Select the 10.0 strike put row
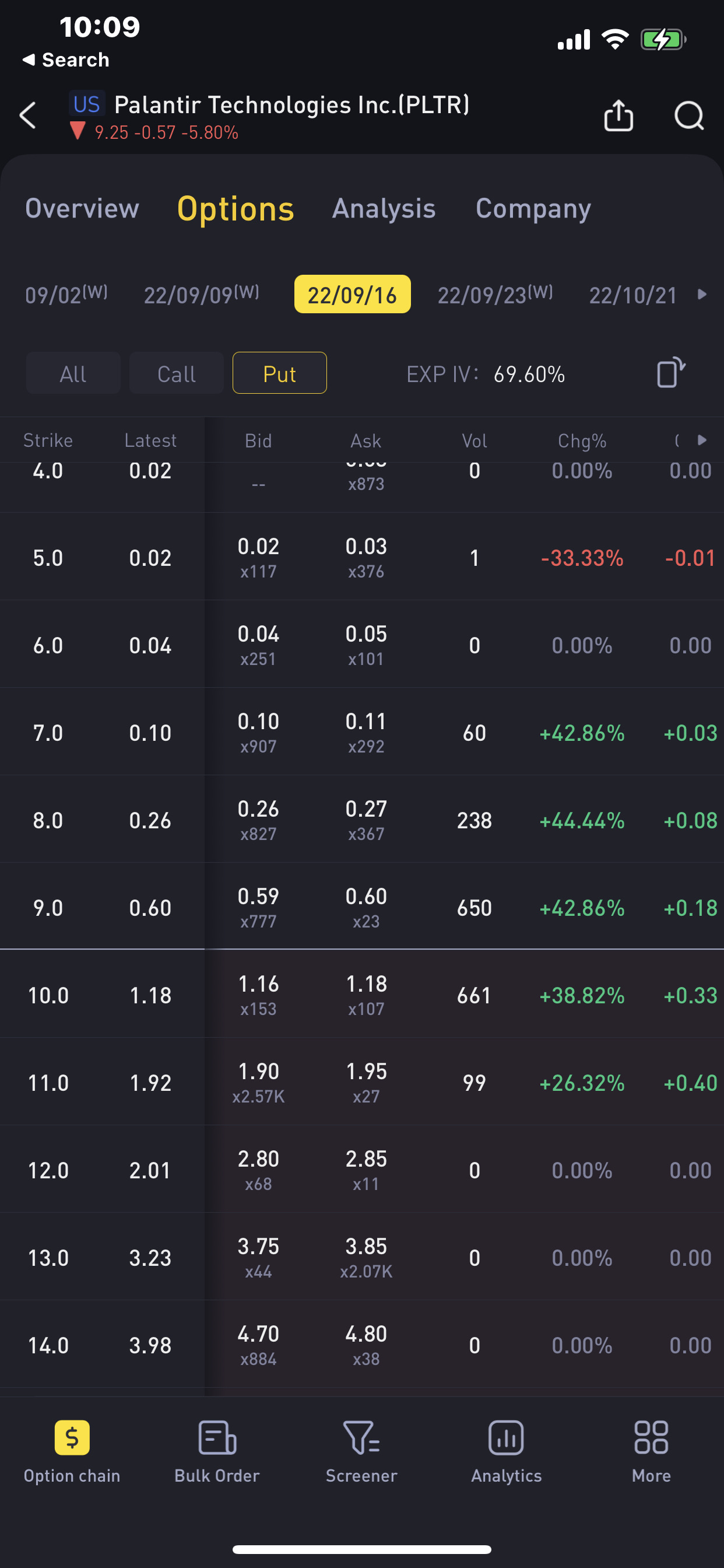Screen dimensions: 724x1568 coord(362,995)
